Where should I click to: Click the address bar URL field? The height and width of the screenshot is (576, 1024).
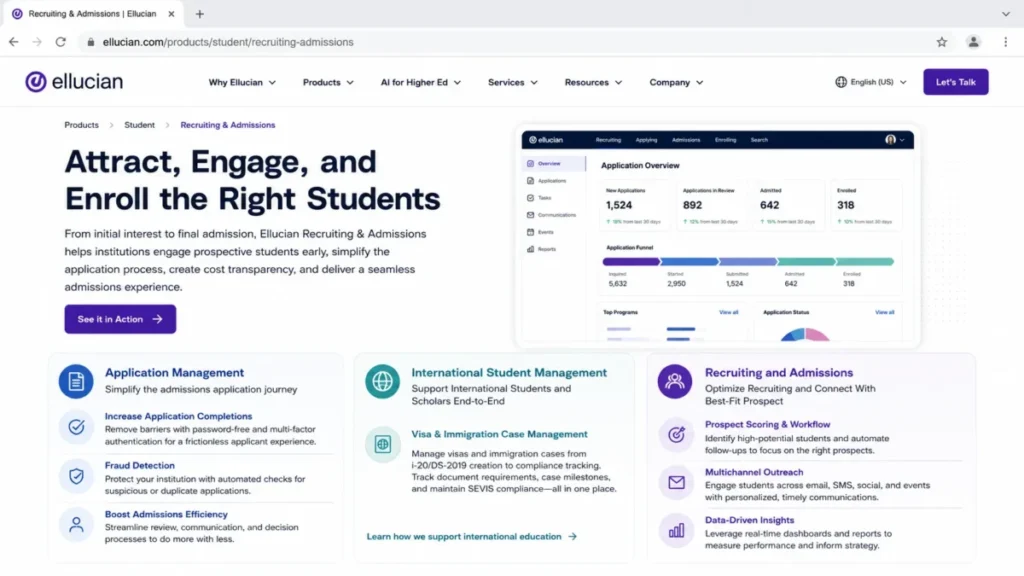(x=503, y=42)
